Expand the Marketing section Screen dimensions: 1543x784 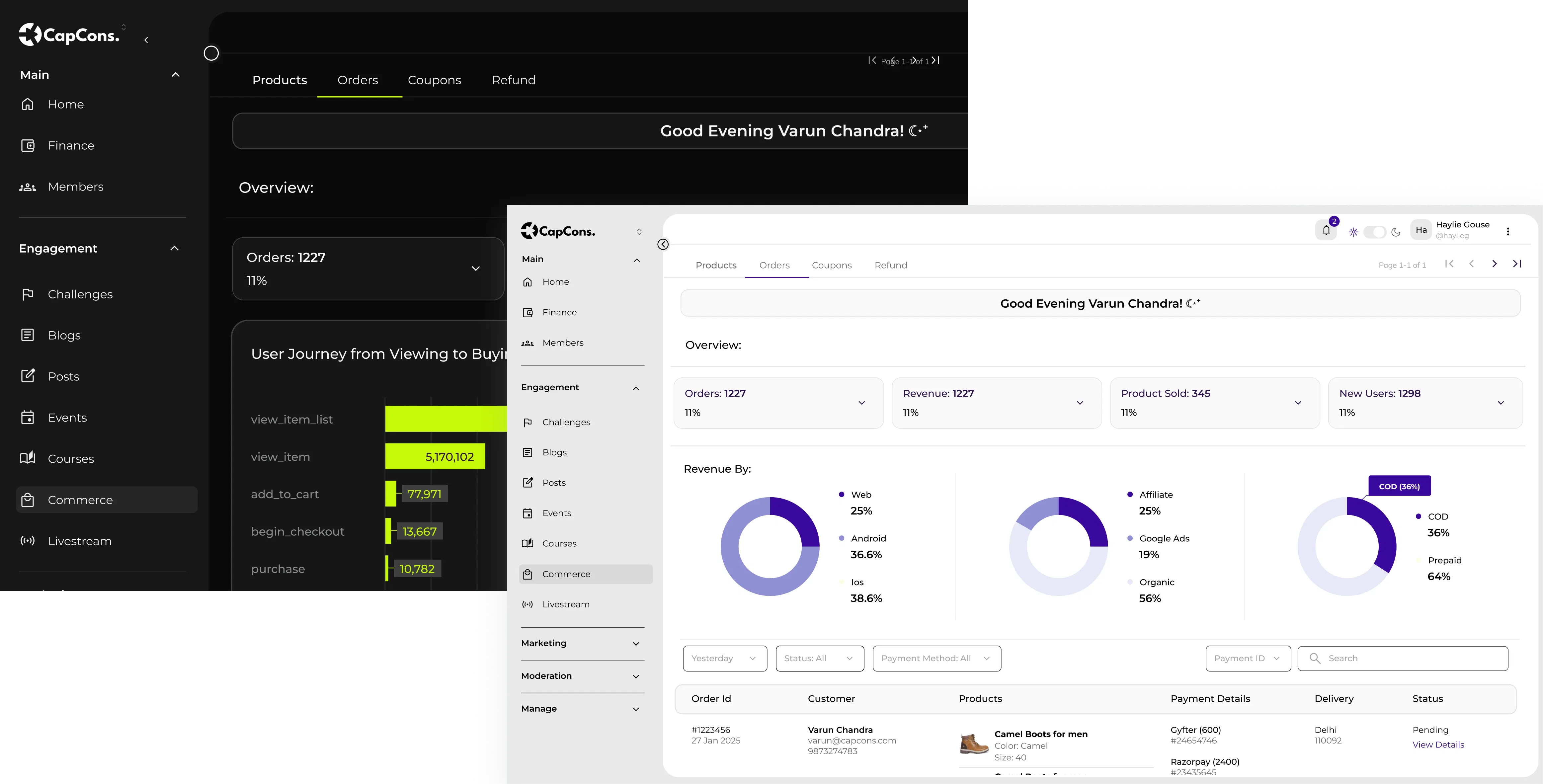(581, 643)
